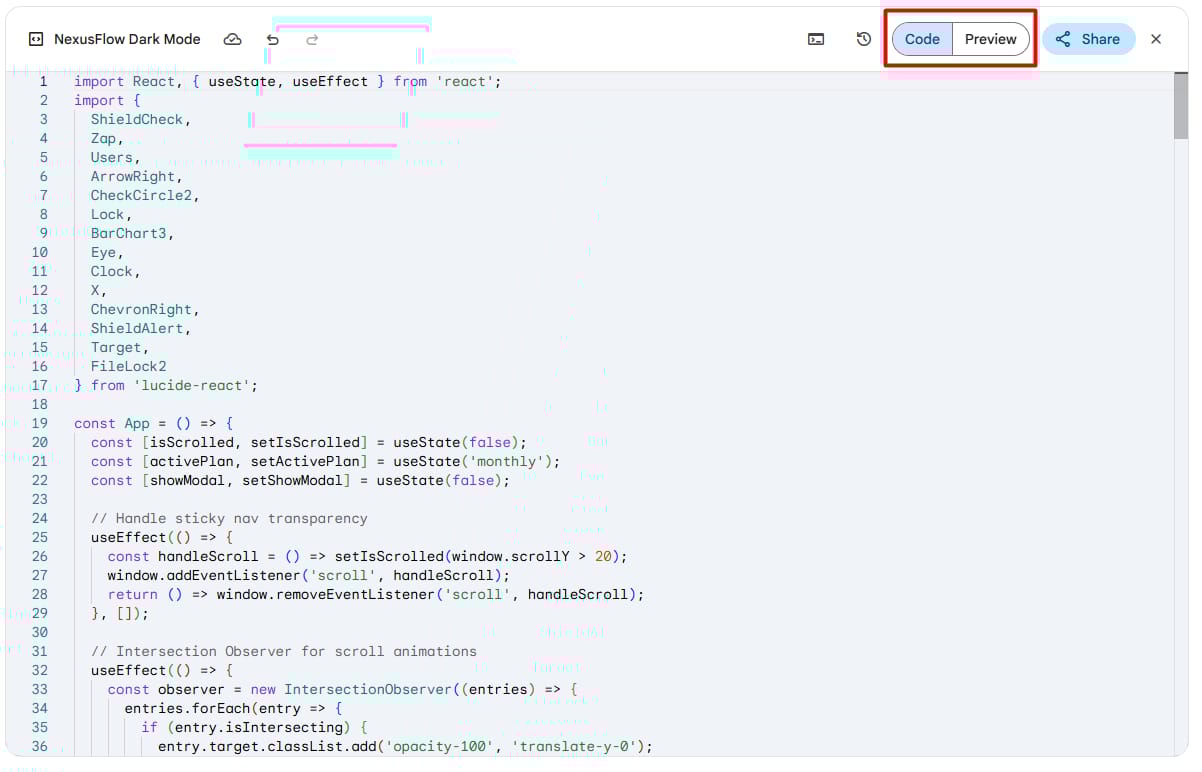Switch to the Code view

922,39
